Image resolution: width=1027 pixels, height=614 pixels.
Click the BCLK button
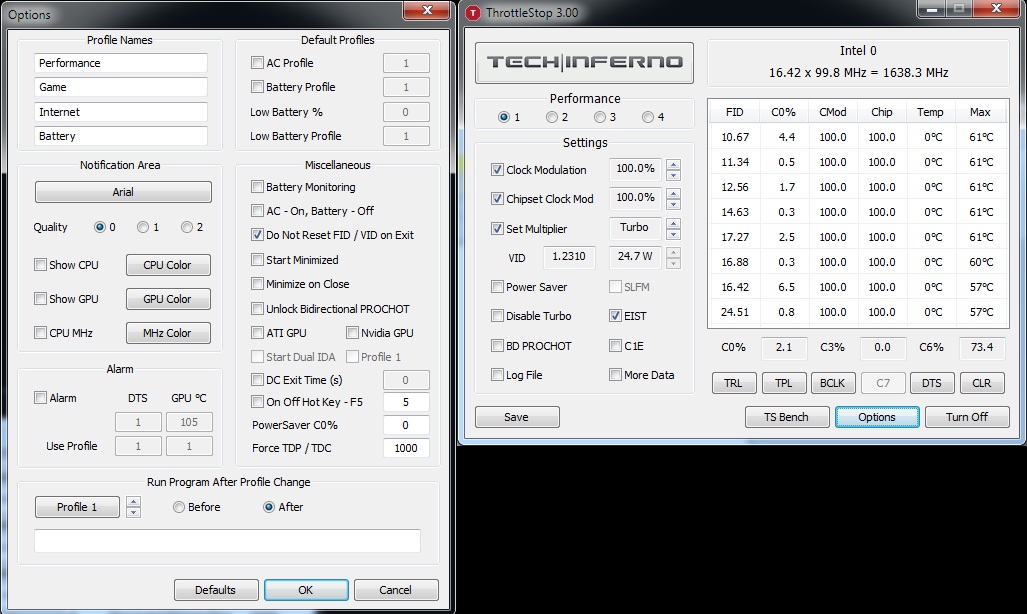point(832,383)
